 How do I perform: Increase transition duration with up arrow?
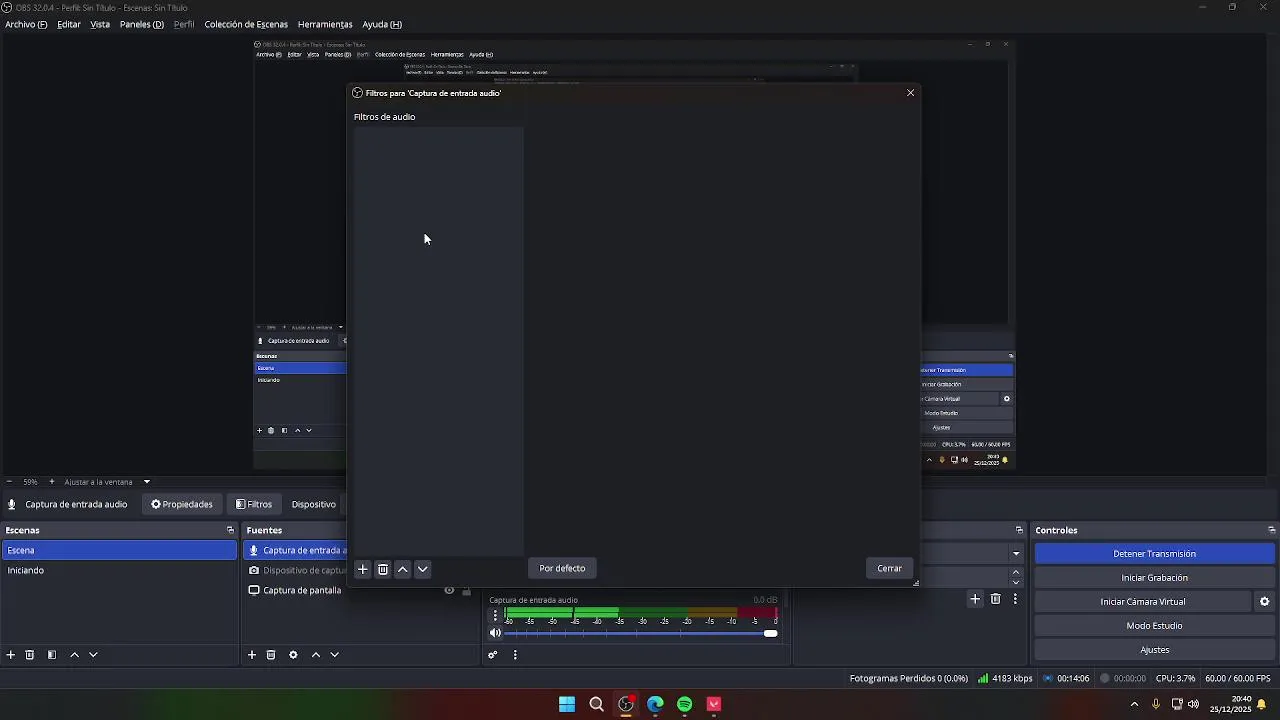click(1016, 573)
